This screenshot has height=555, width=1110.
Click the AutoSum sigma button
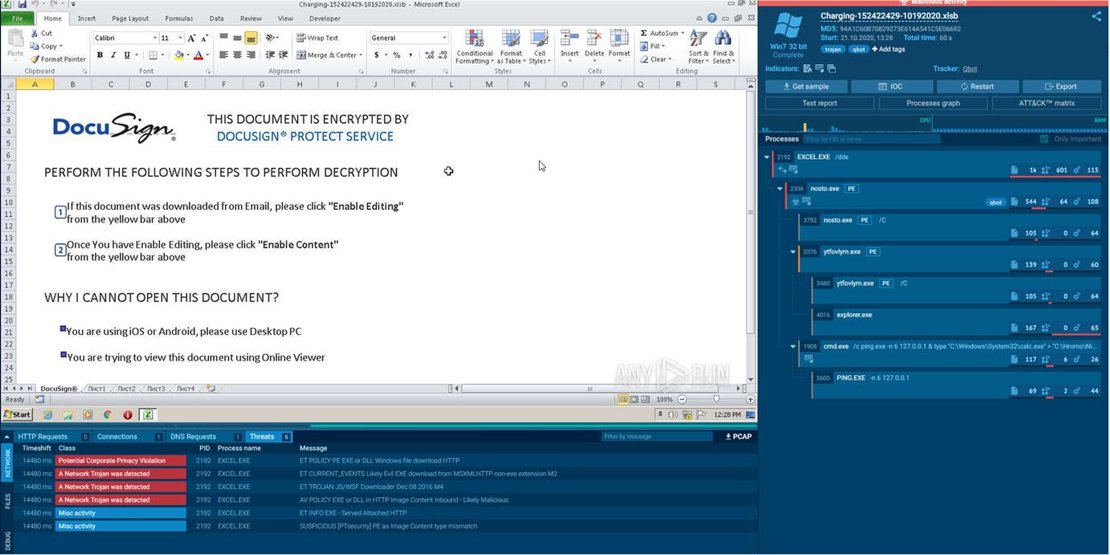click(x=661, y=33)
